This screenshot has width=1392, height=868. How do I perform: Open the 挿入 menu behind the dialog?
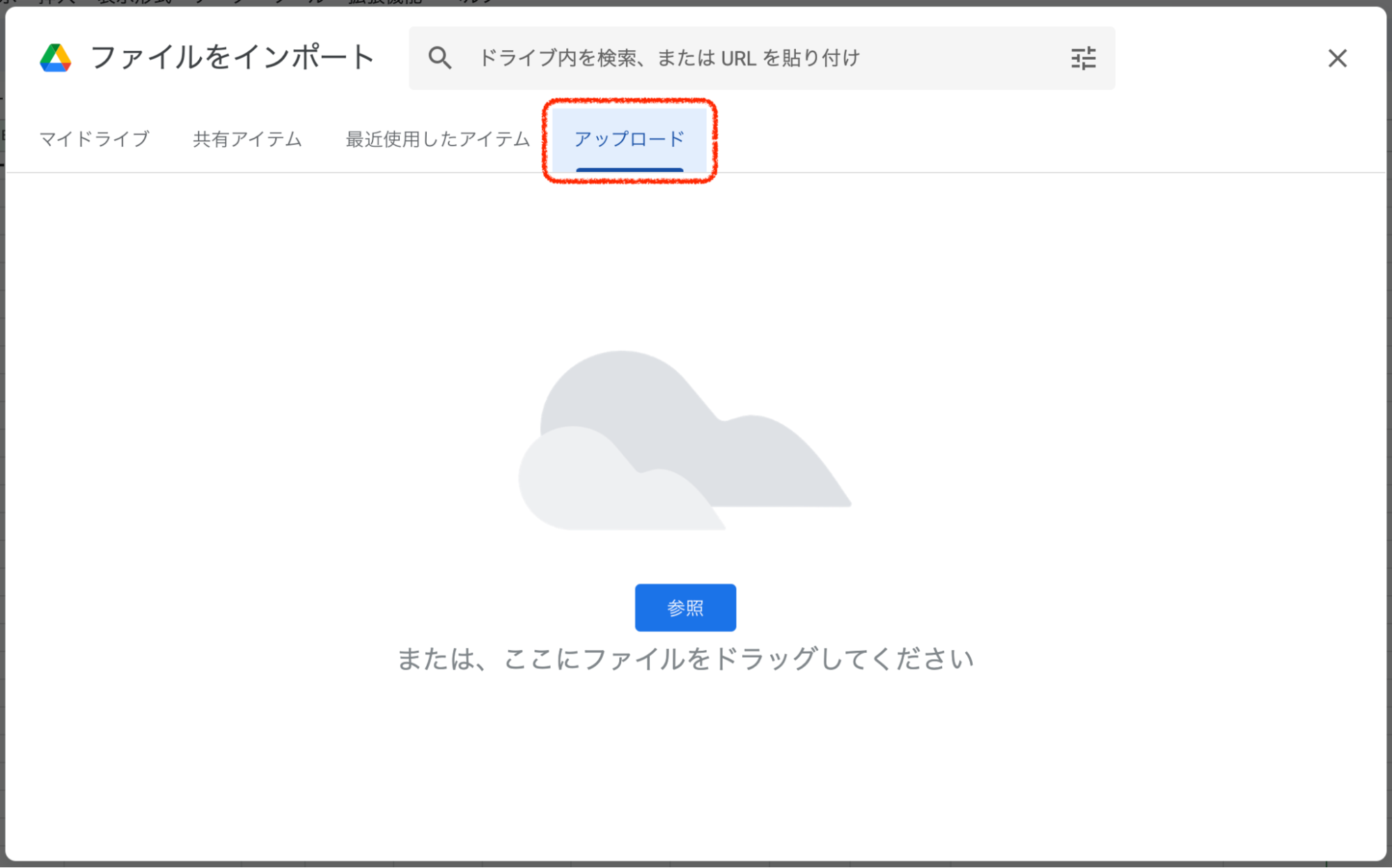pyautogui.click(x=57, y=2)
